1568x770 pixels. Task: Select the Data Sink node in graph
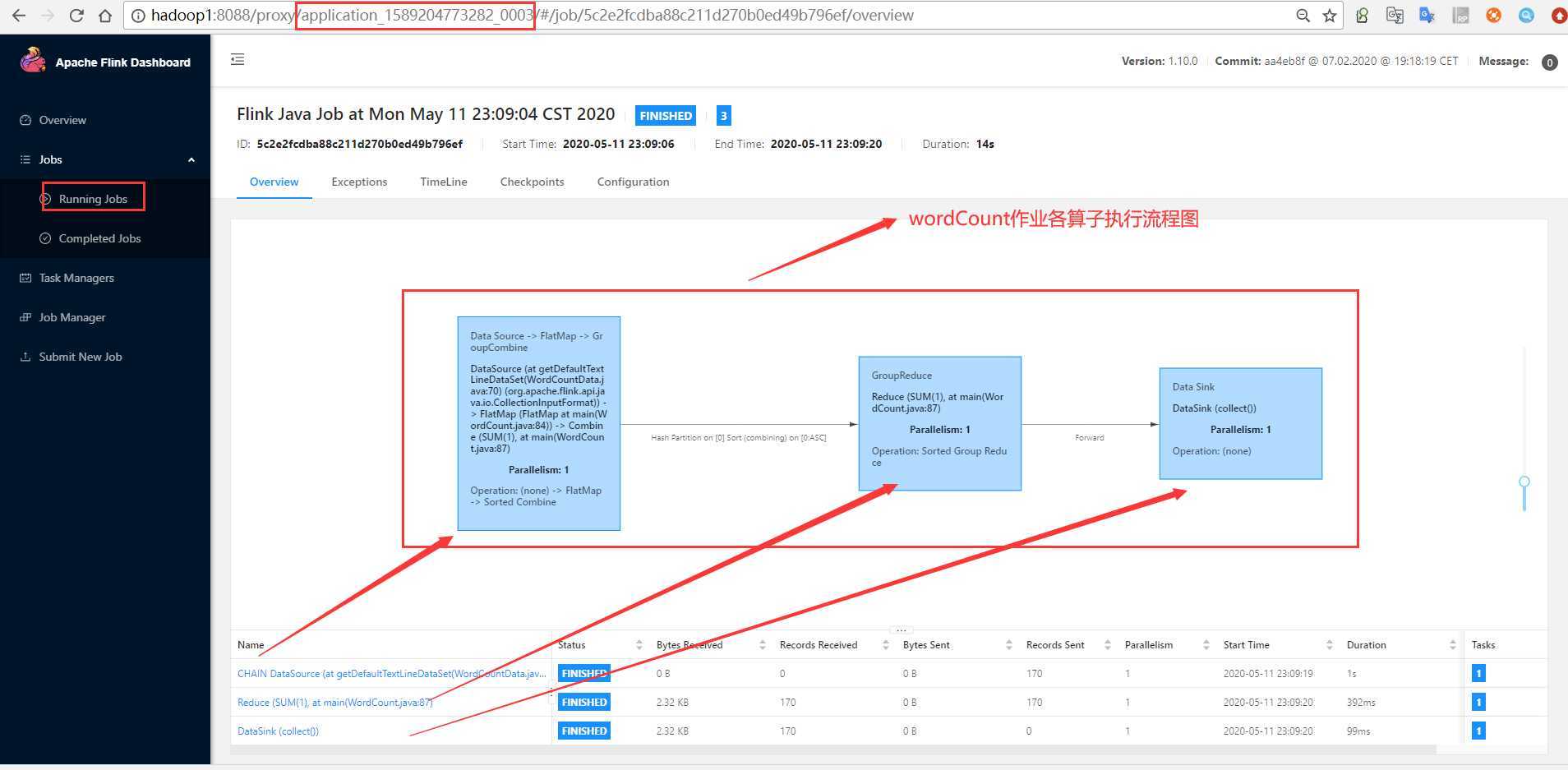coord(1241,423)
